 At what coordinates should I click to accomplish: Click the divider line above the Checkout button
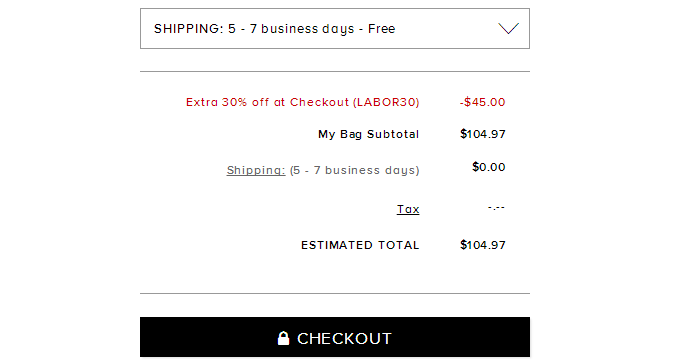point(335,294)
